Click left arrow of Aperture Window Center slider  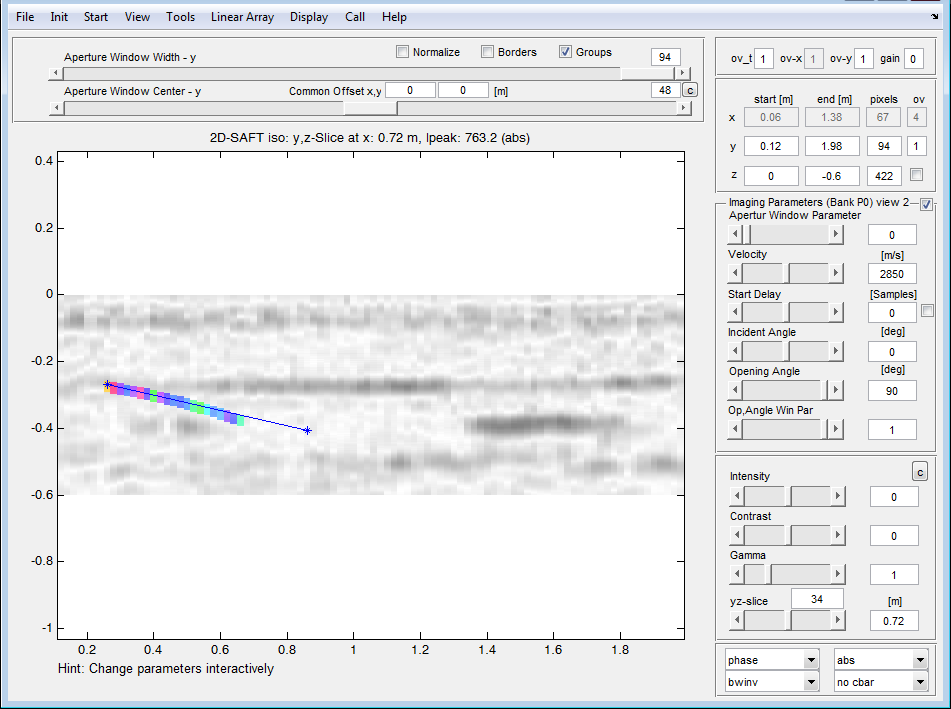click(56, 108)
